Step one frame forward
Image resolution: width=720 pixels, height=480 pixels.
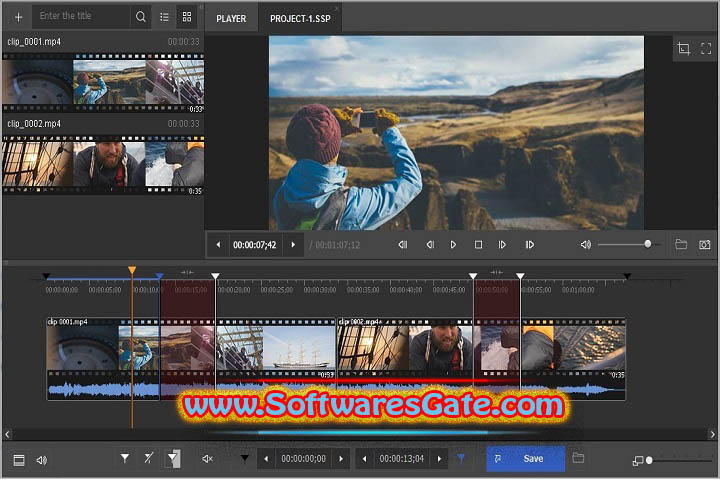[502, 245]
